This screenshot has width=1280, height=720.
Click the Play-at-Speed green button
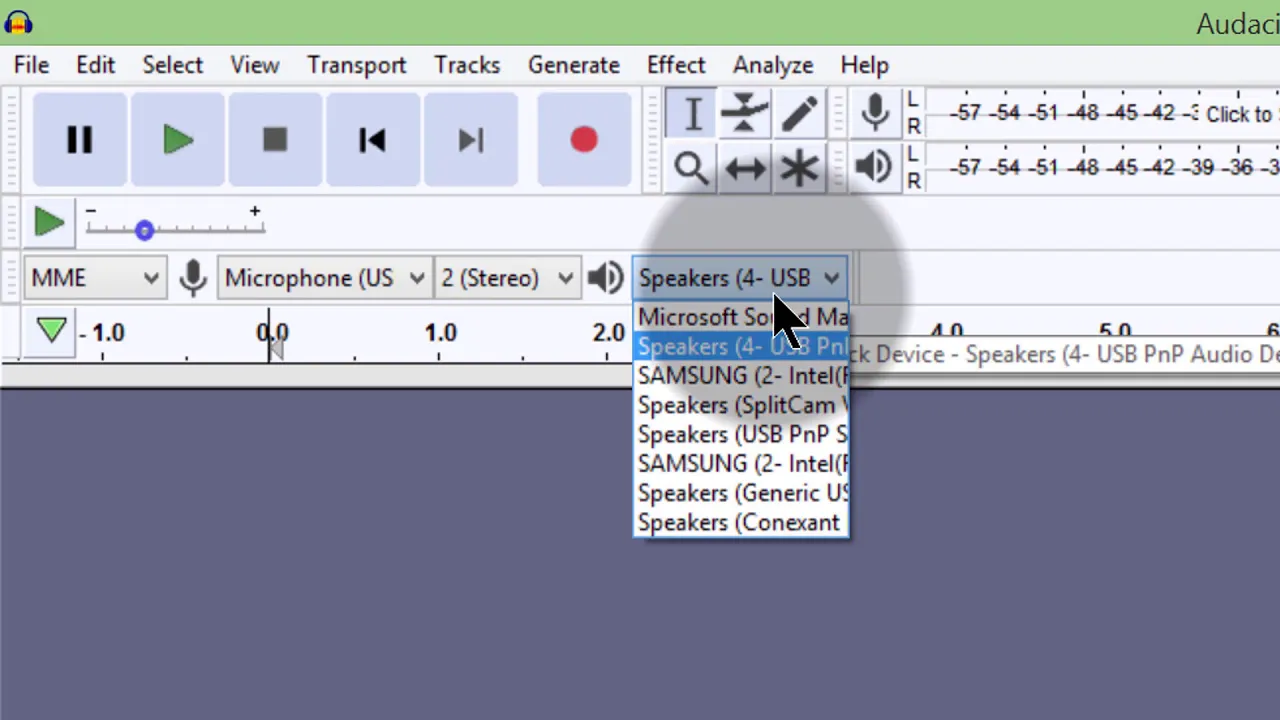point(49,222)
